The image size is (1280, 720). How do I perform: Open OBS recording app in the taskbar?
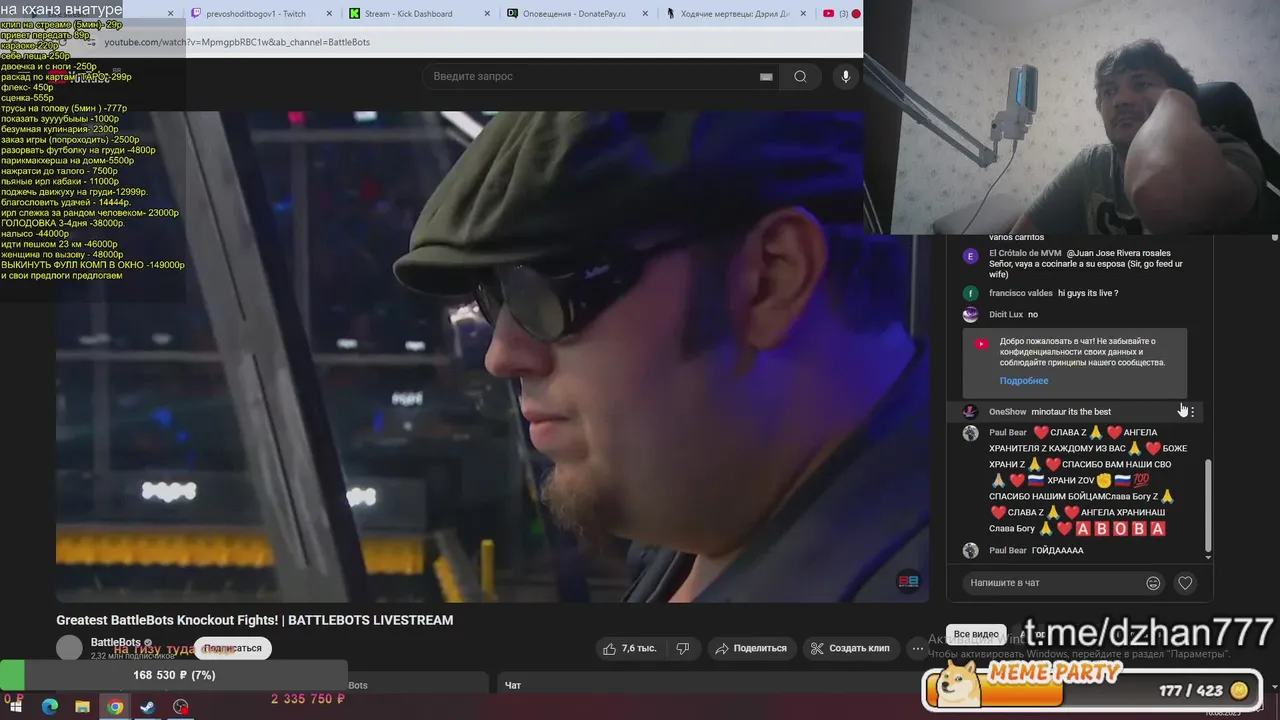point(180,707)
